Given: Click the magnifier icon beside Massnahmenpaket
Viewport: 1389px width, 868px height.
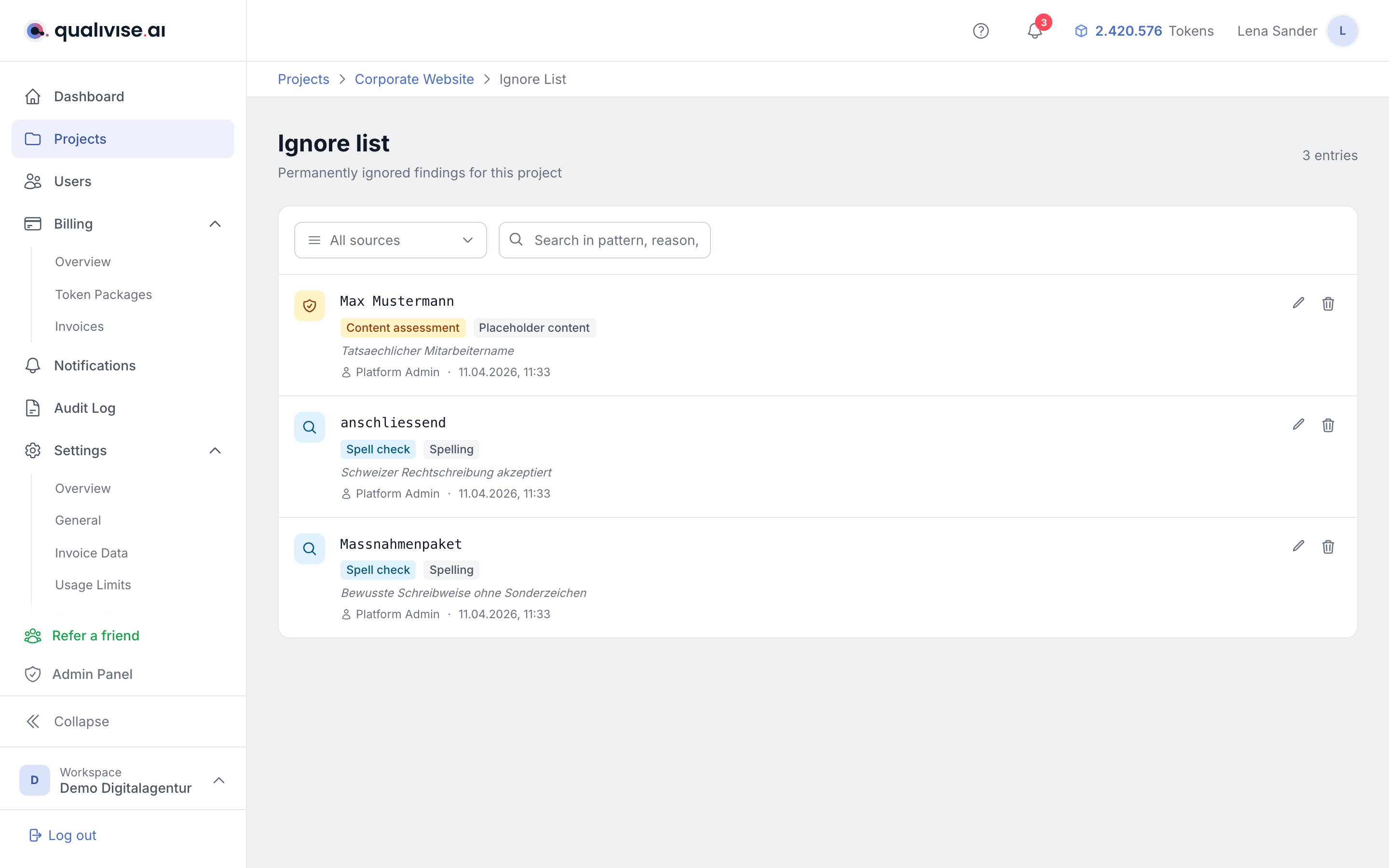Looking at the screenshot, I should tap(309, 548).
